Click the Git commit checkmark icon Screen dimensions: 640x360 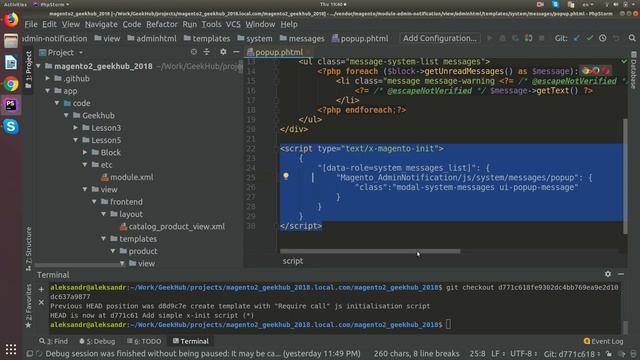589,38
